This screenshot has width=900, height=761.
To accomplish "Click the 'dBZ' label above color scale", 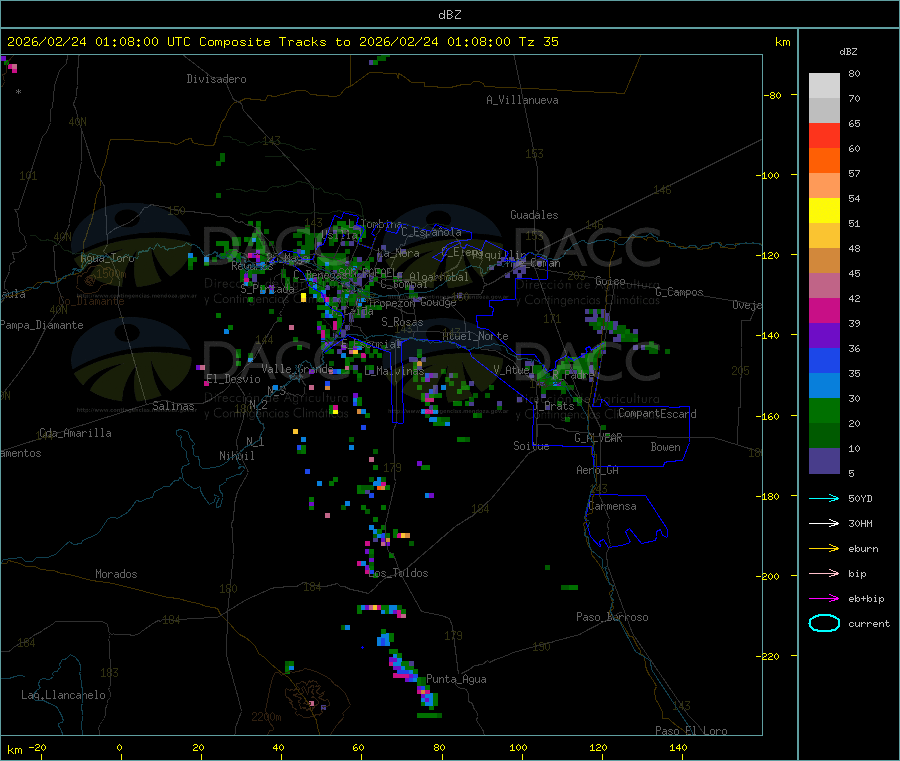I will coord(848,52).
